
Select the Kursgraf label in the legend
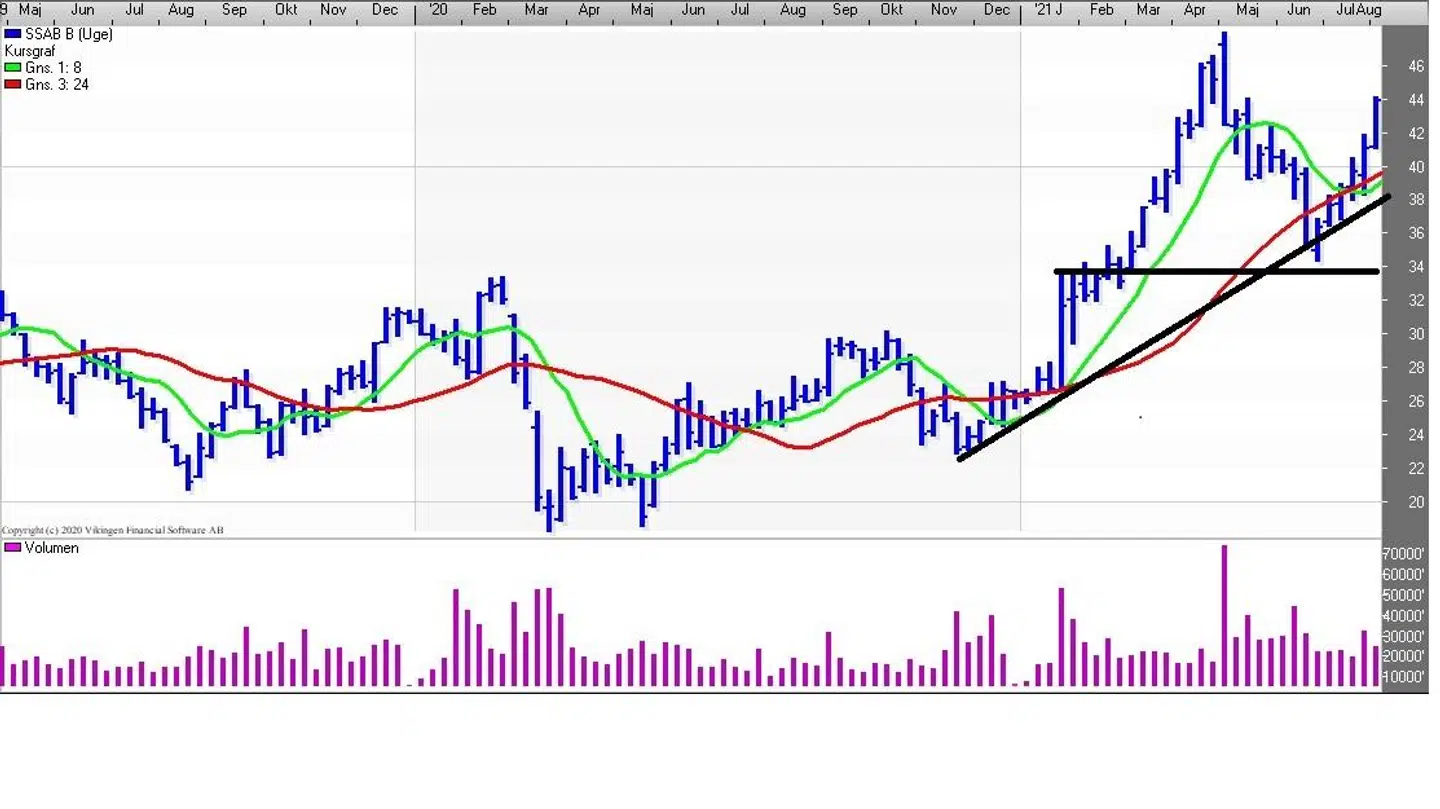30,51
